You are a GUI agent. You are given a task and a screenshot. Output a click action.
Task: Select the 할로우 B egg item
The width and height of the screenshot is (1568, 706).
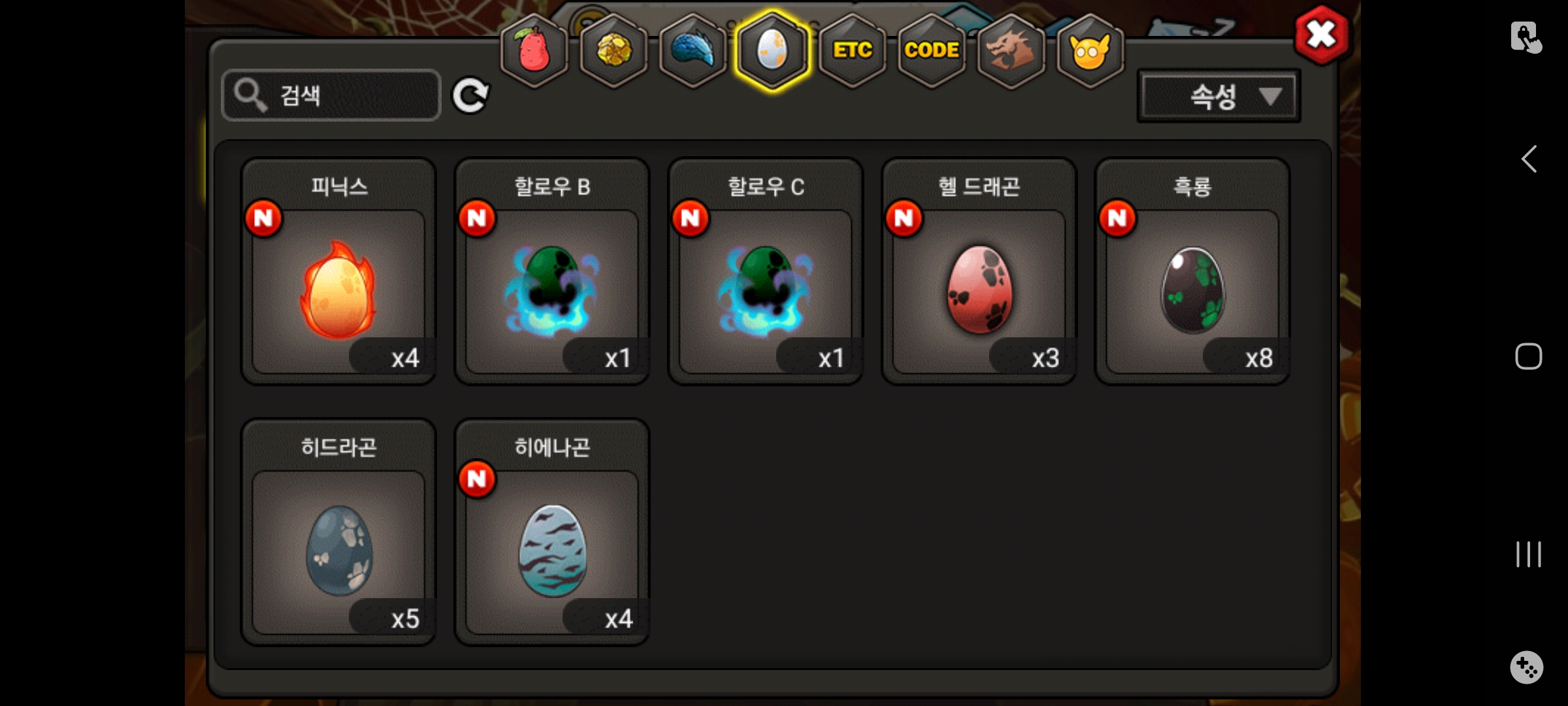click(x=552, y=272)
